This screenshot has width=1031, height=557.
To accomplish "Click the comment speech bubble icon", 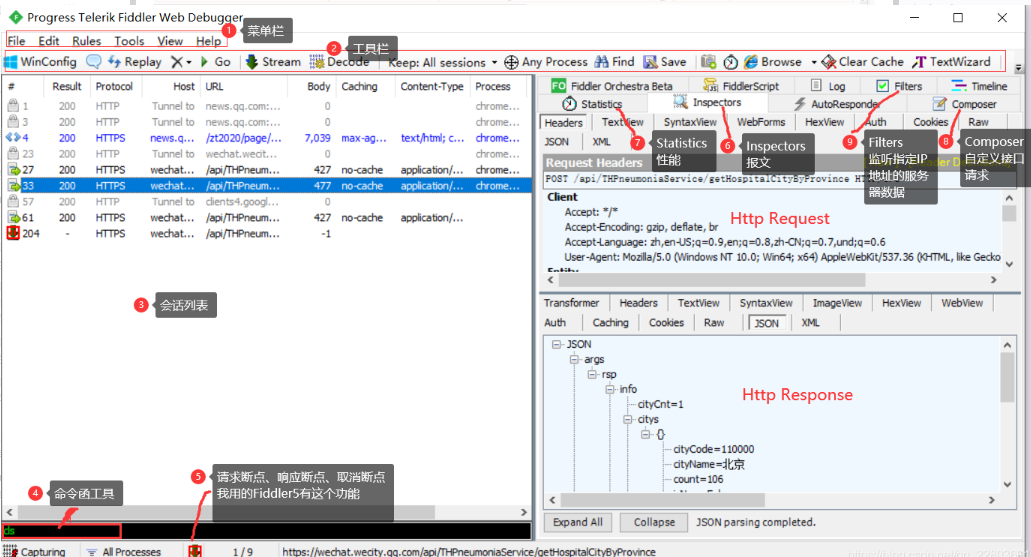I will pos(94,61).
